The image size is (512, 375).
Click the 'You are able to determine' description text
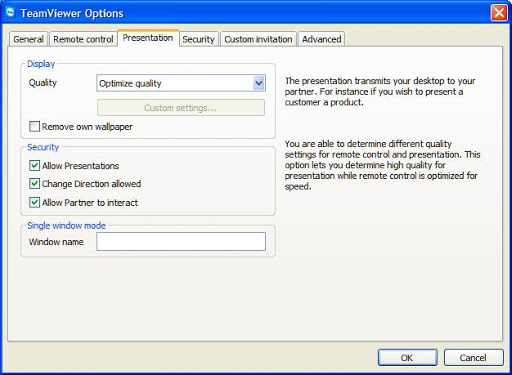[382, 165]
